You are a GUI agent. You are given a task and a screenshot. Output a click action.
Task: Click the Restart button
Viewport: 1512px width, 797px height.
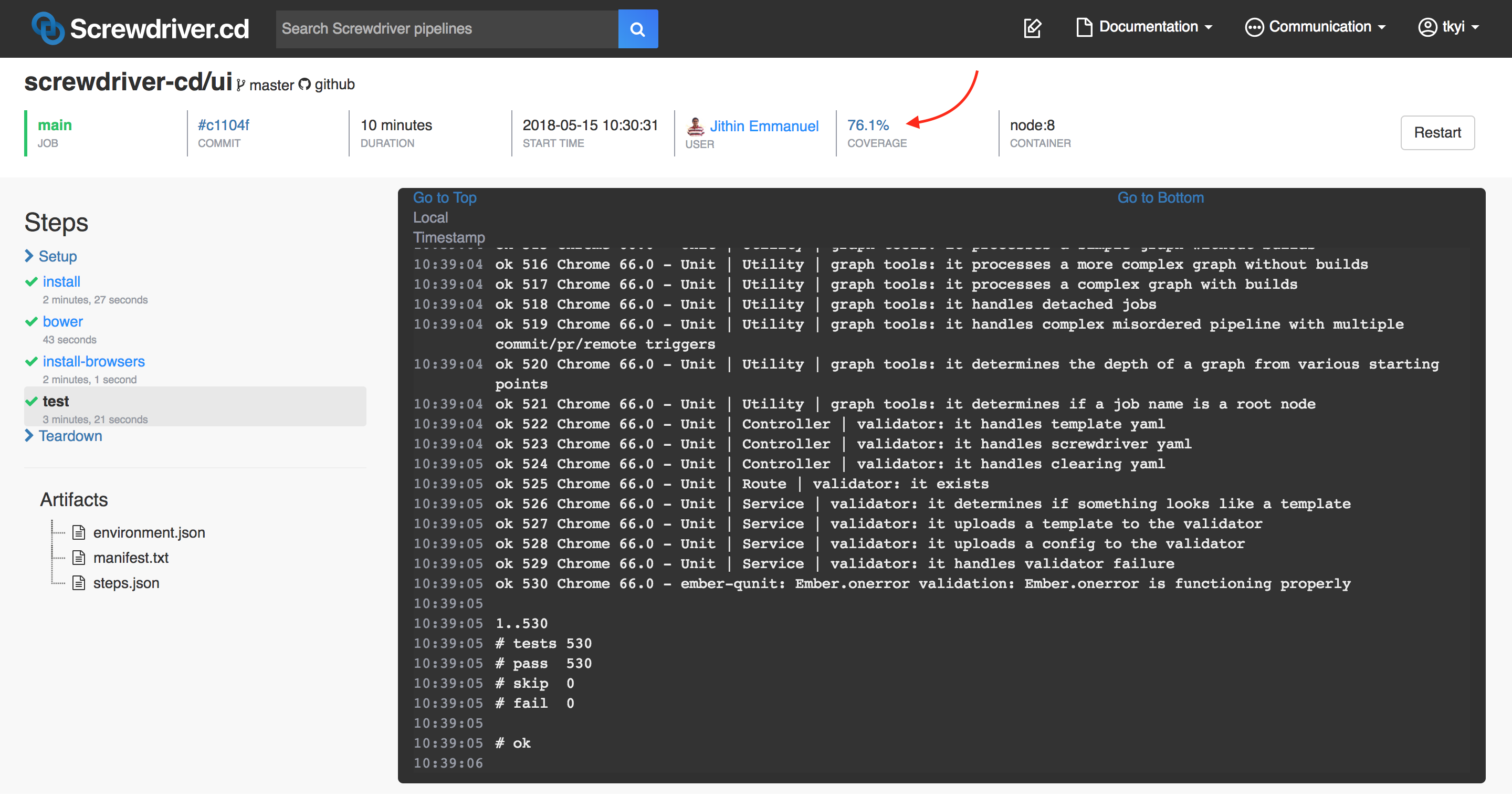tap(1438, 131)
